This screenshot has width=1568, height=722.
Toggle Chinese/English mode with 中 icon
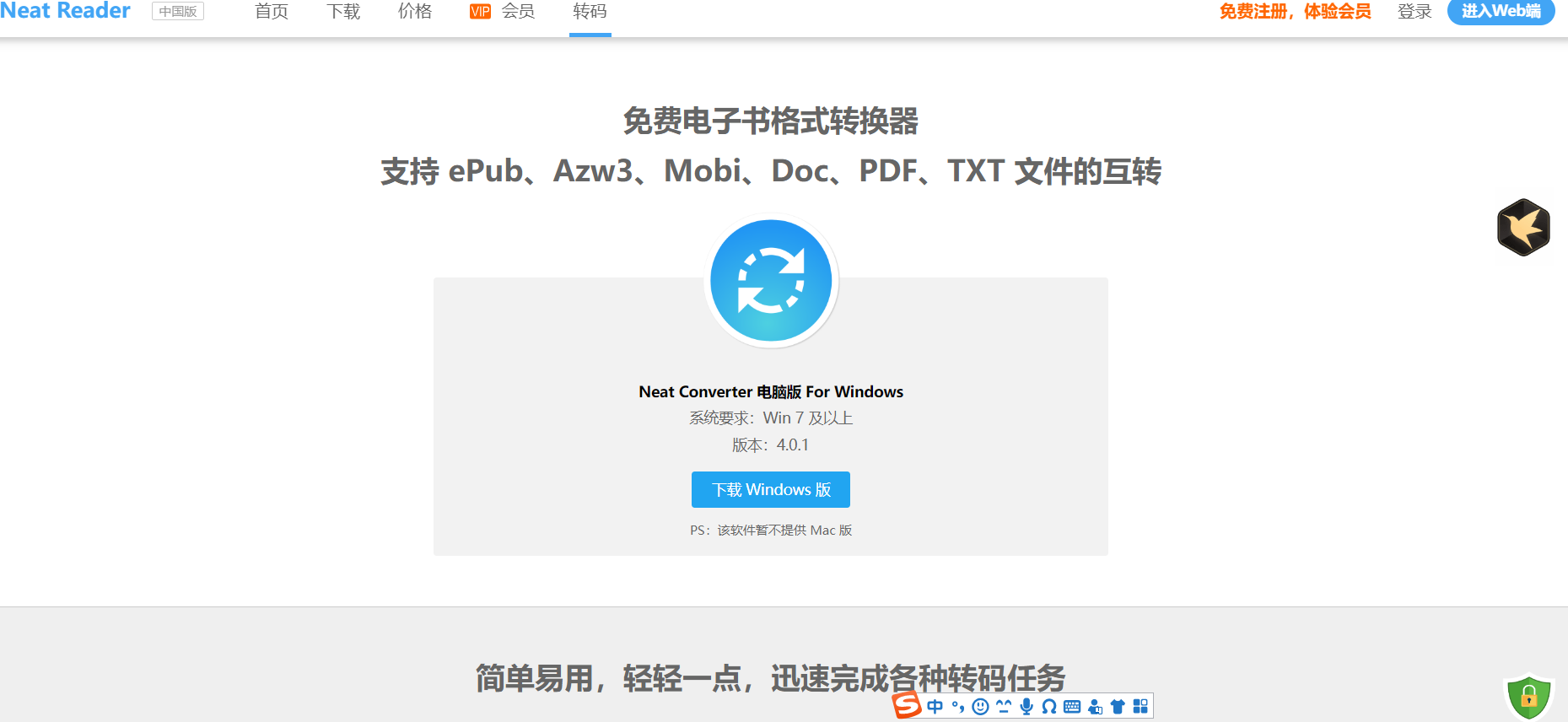pos(935,707)
